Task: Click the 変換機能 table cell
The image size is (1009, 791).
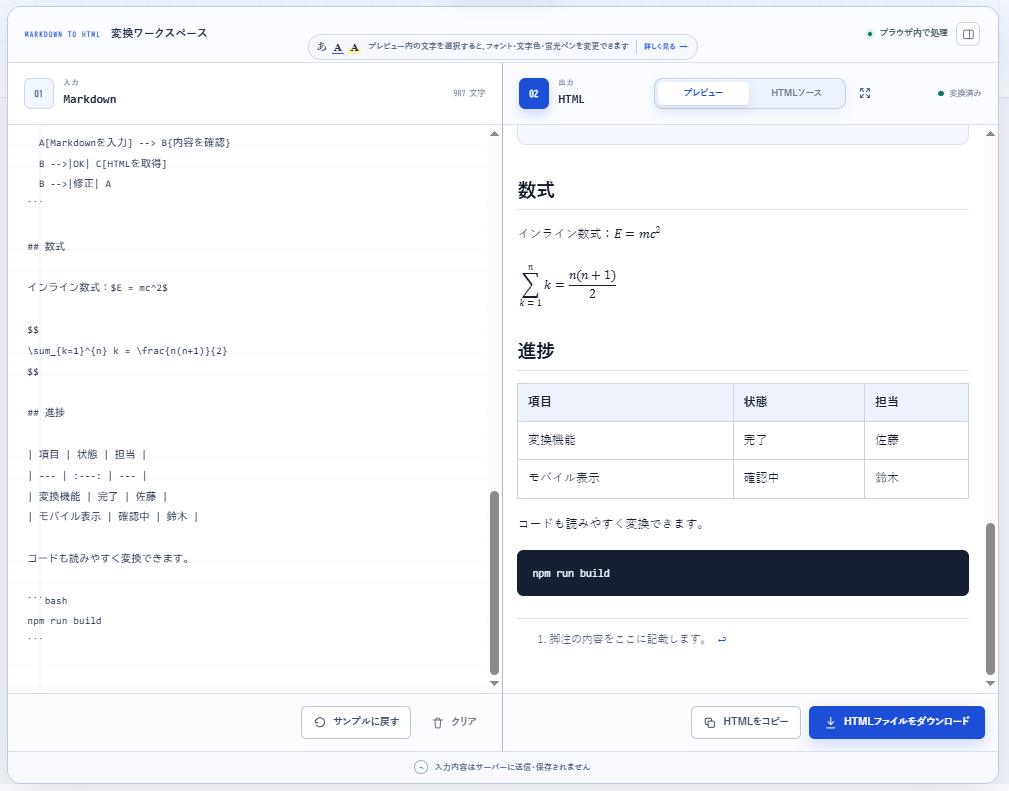Action: click(x=625, y=440)
